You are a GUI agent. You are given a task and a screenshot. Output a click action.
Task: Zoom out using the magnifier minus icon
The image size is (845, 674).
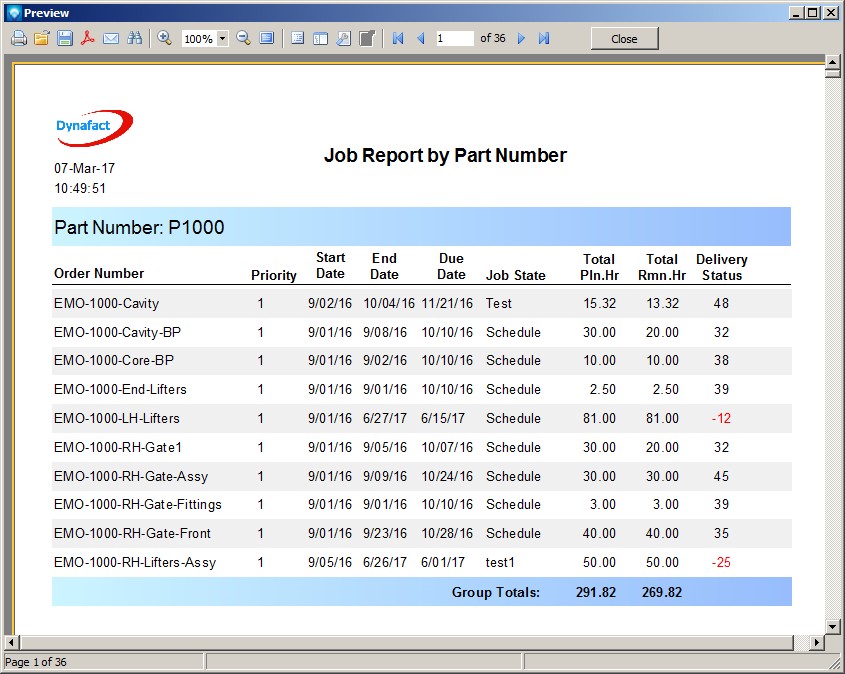243,39
